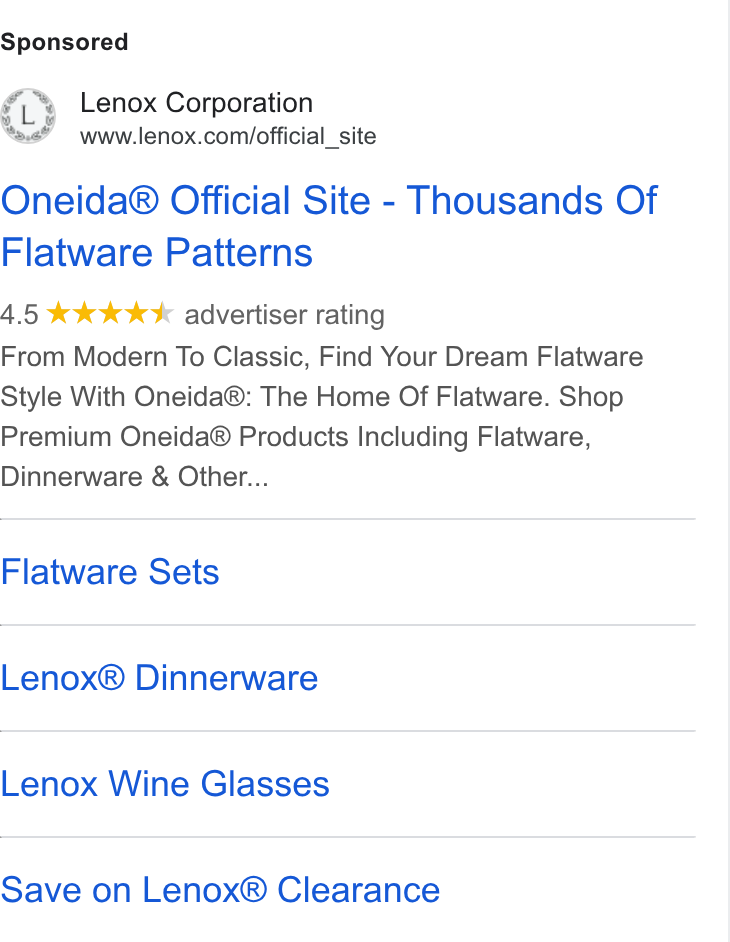
Task: Click the Lenox Corporation advertiser name
Action: 196,103
